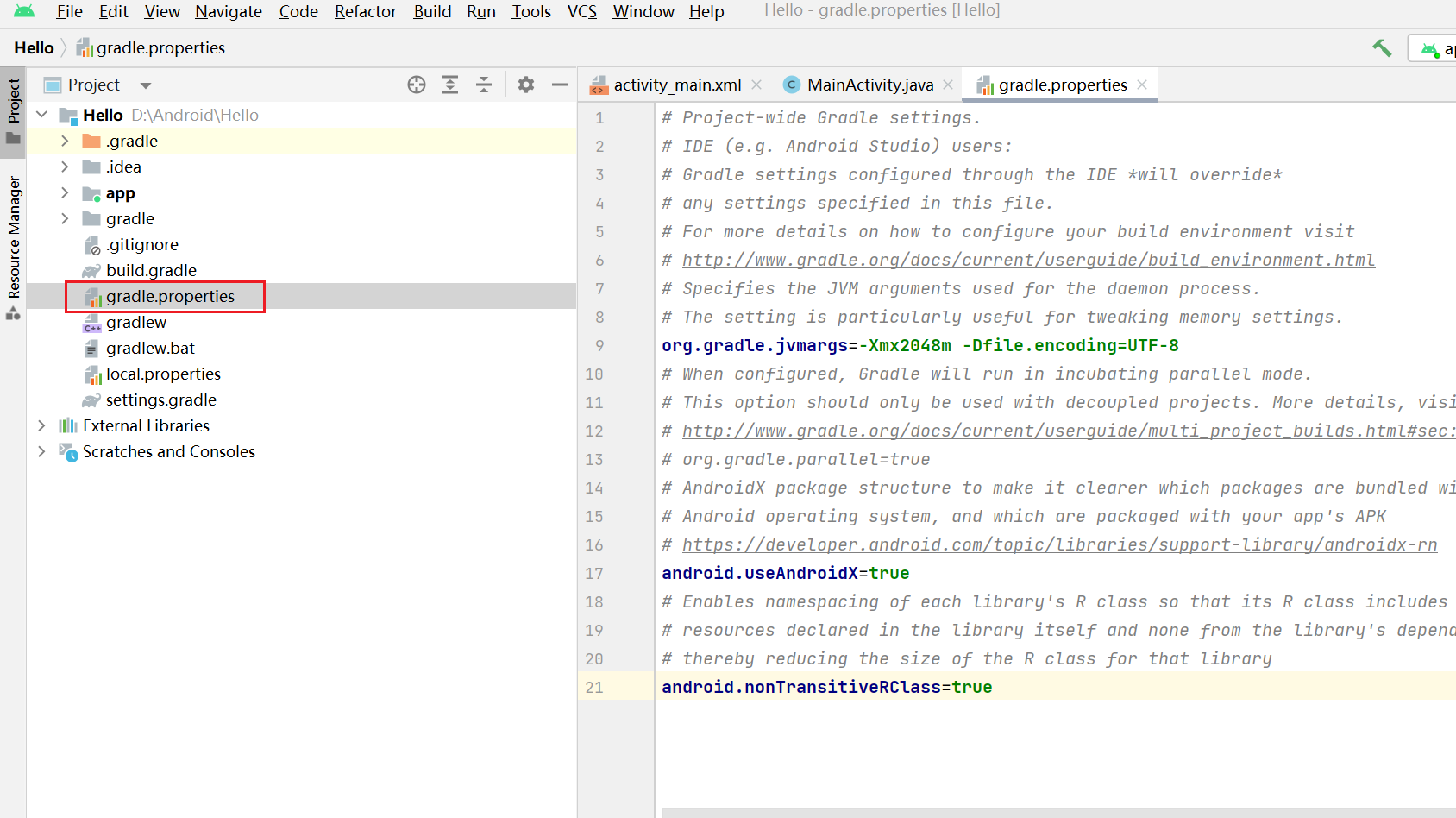The width and height of the screenshot is (1456, 818).
Task: Expand the app module
Action: [x=65, y=192]
